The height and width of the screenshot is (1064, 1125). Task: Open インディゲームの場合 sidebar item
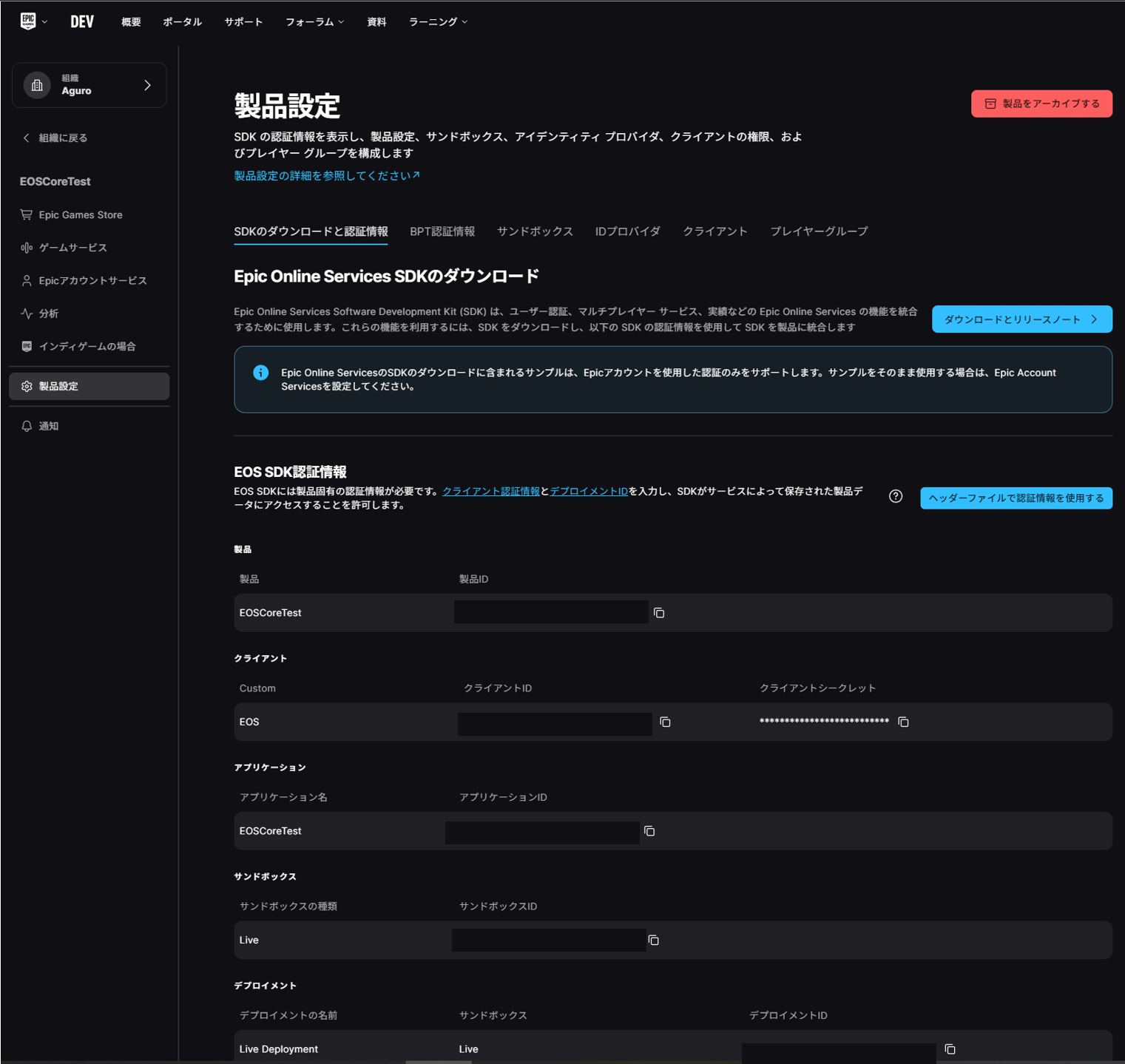point(89,346)
